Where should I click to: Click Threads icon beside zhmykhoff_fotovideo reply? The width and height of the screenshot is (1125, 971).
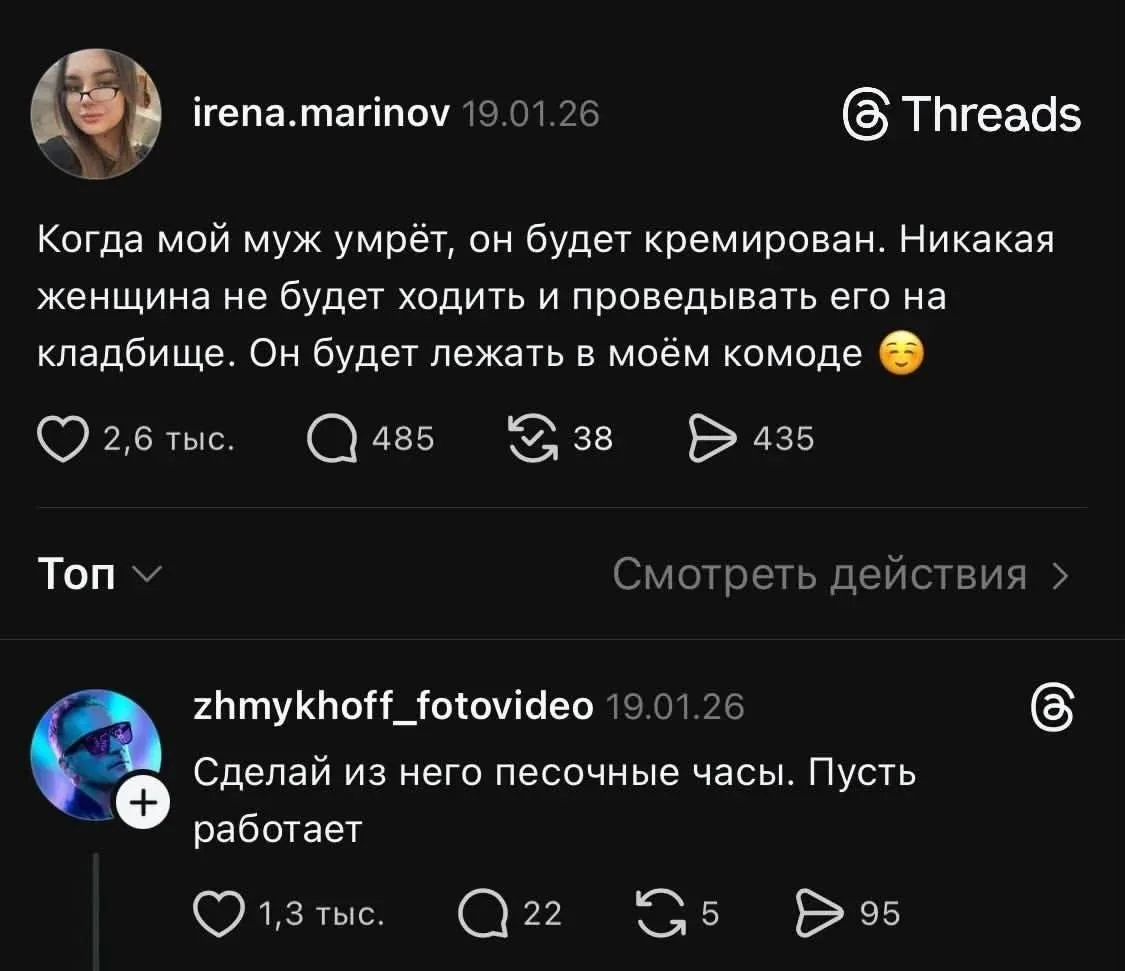[1053, 707]
